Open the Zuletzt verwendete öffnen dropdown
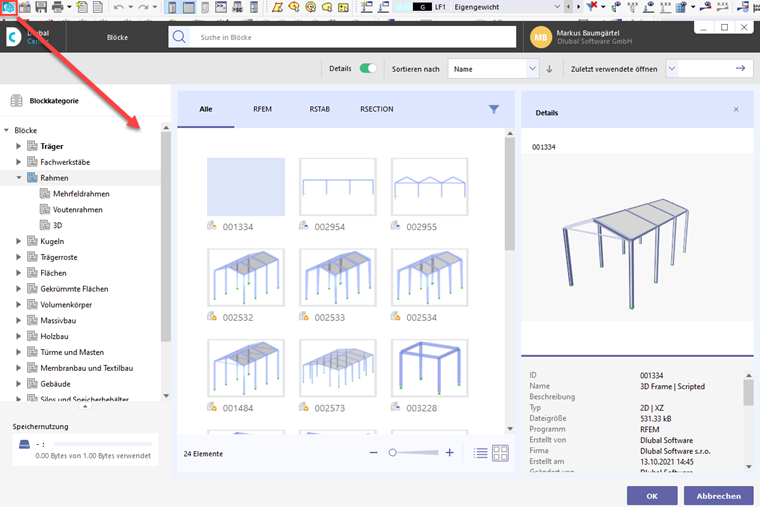This screenshot has width=760, height=507. click(672, 68)
